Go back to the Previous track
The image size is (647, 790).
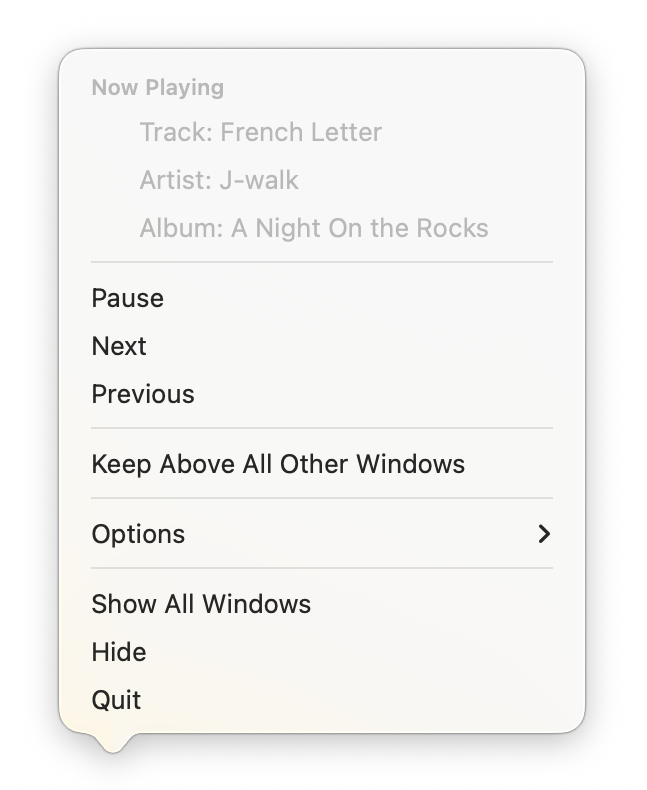click(143, 394)
